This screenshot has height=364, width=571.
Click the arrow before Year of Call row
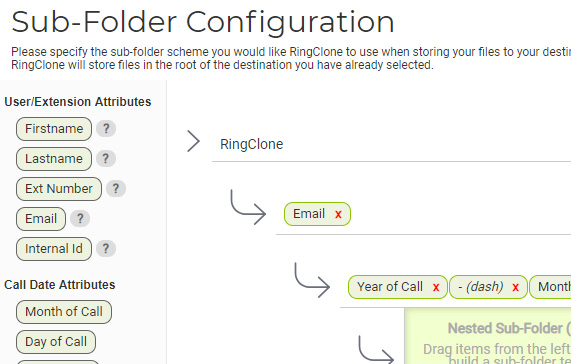click(312, 280)
